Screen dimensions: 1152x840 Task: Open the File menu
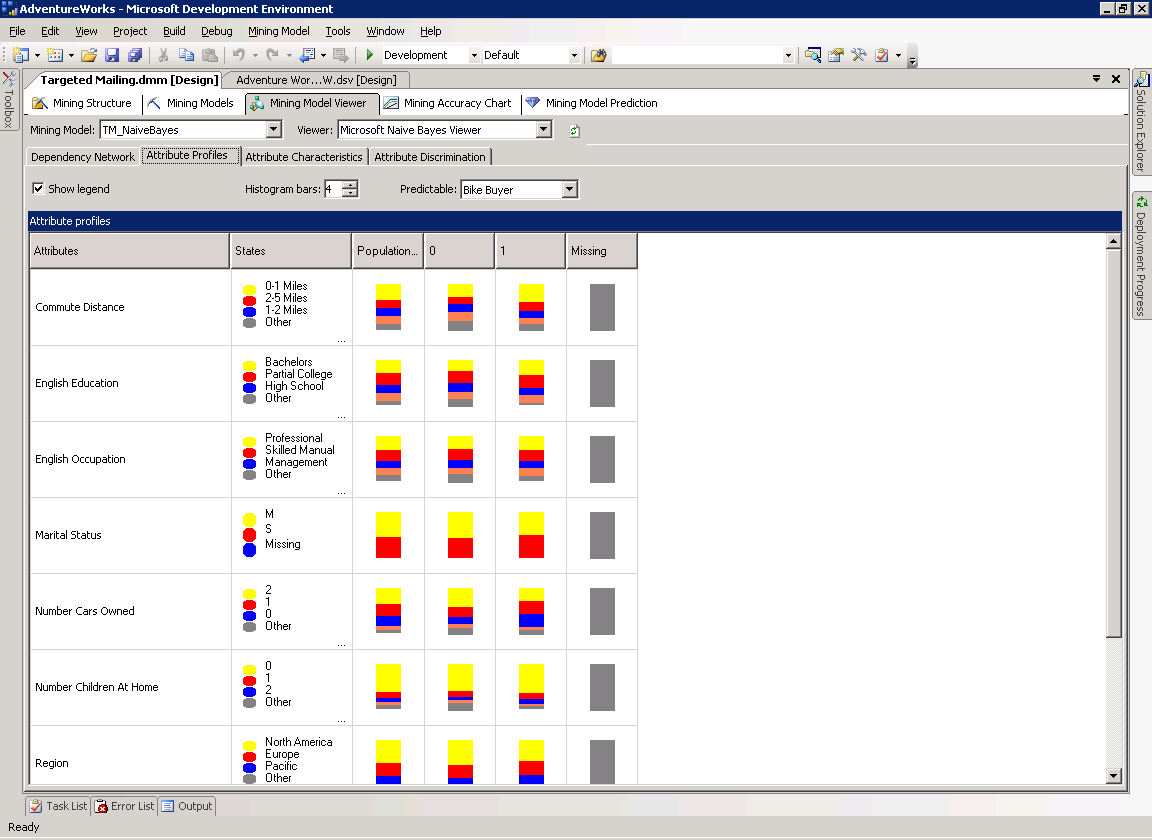[17, 31]
